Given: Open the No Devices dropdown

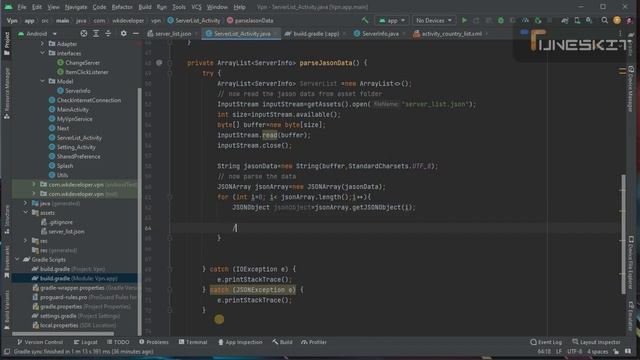Looking at the screenshot, I should coord(433,20).
